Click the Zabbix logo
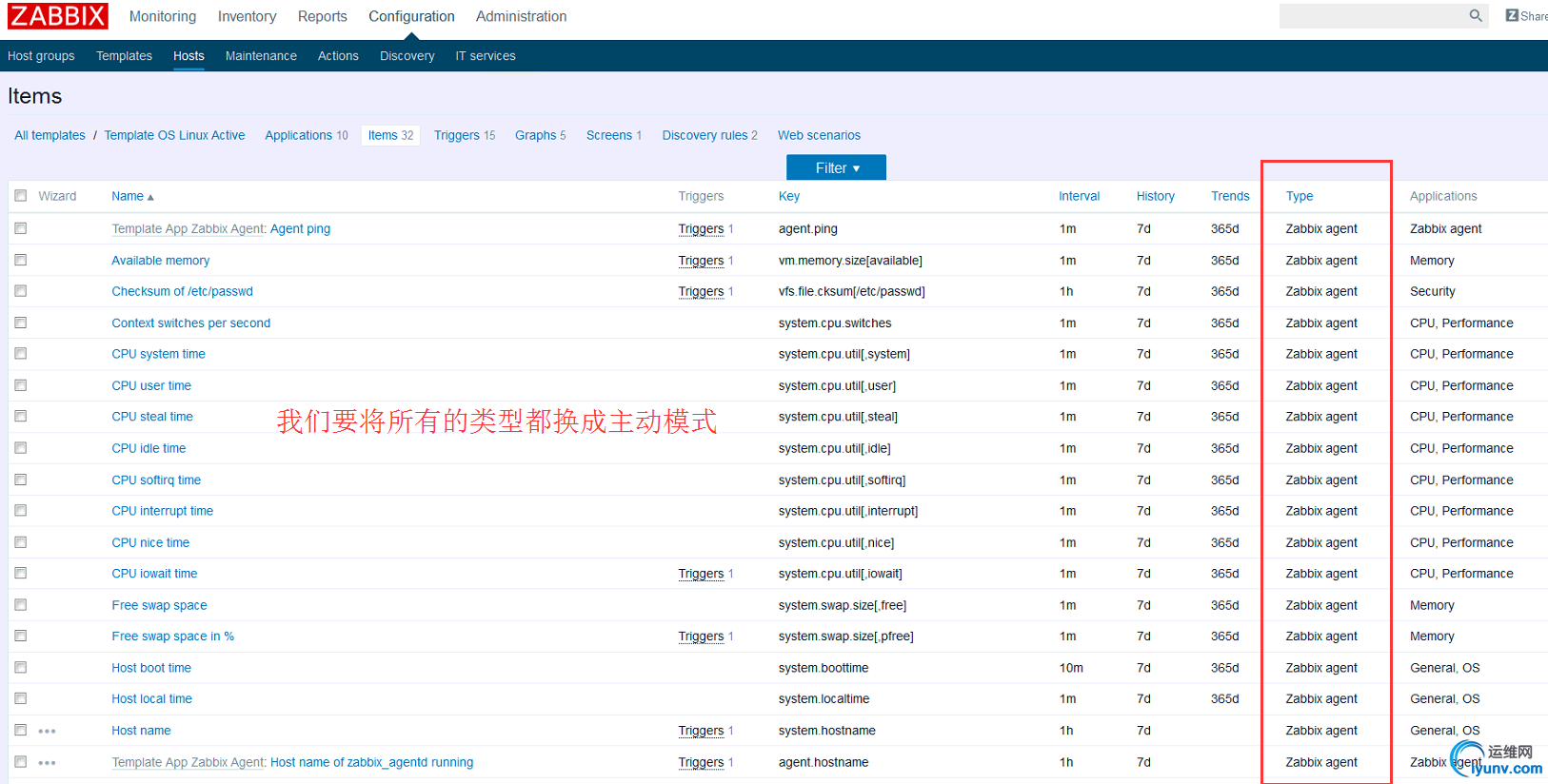Screen dimensions: 1548x784 coord(58,16)
